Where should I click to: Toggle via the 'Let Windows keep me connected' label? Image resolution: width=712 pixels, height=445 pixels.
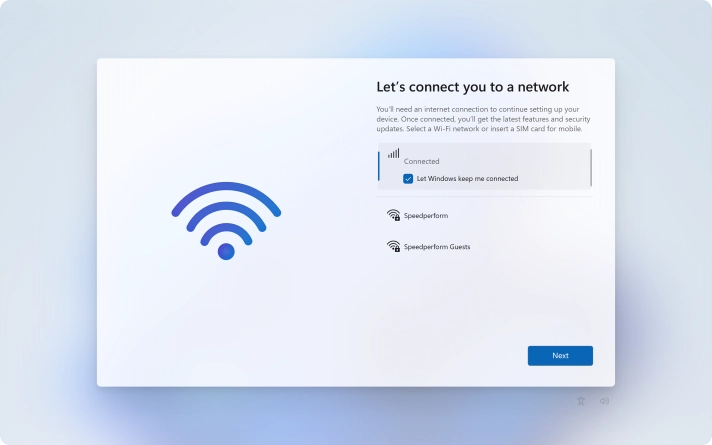[467, 178]
